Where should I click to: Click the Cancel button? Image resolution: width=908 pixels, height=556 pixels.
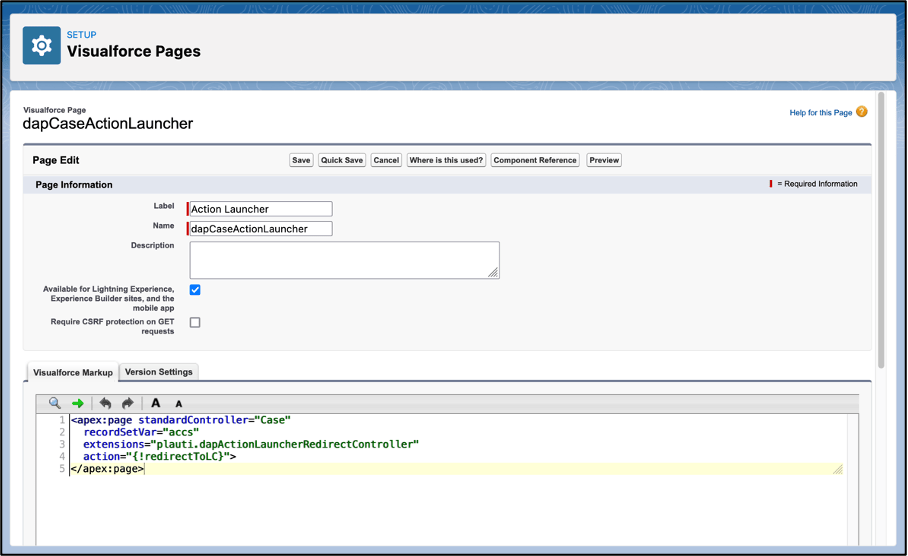click(386, 160)
